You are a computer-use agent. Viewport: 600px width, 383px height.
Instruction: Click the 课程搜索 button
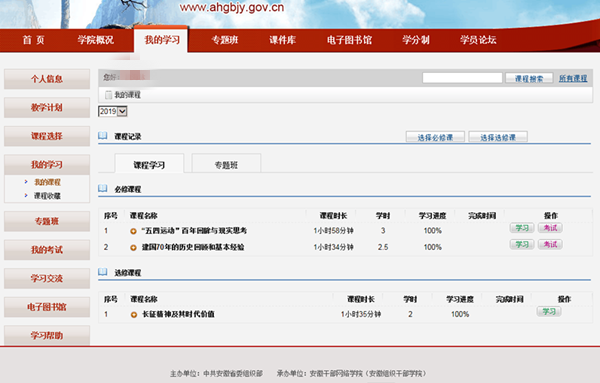tap(529, 78)
